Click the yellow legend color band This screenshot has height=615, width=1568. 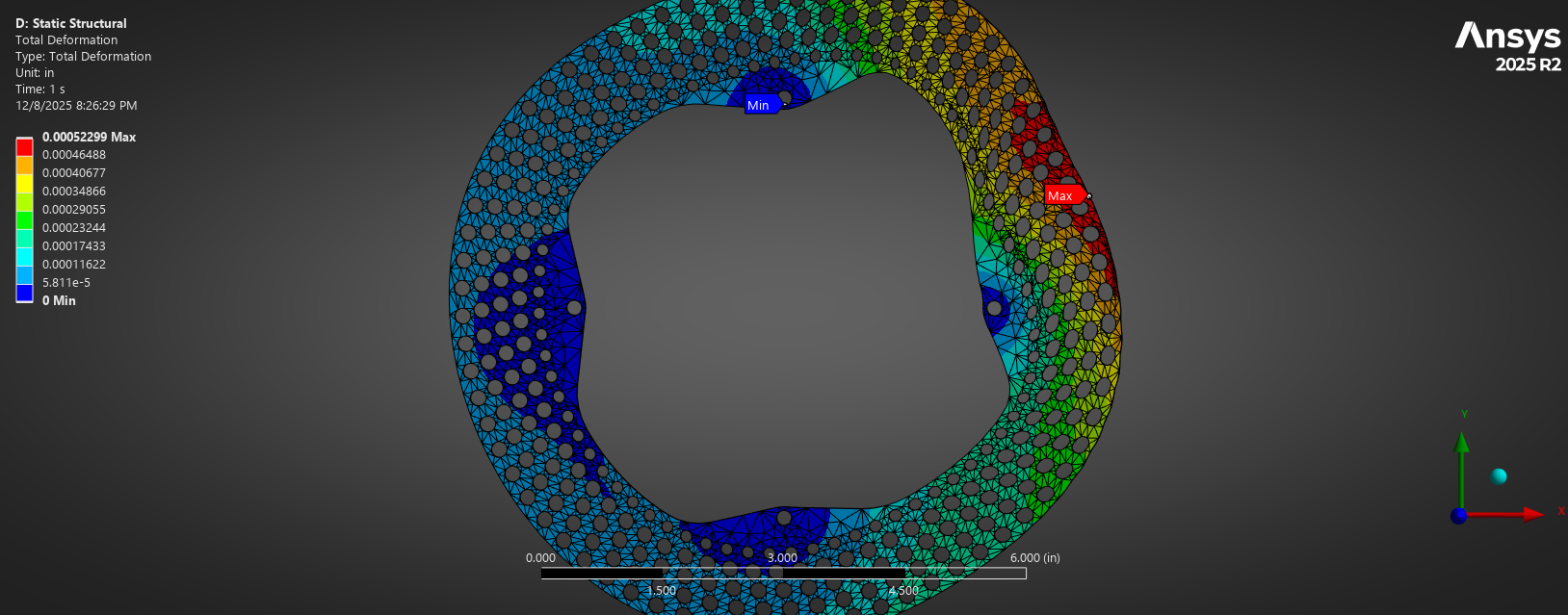(24, 183)
